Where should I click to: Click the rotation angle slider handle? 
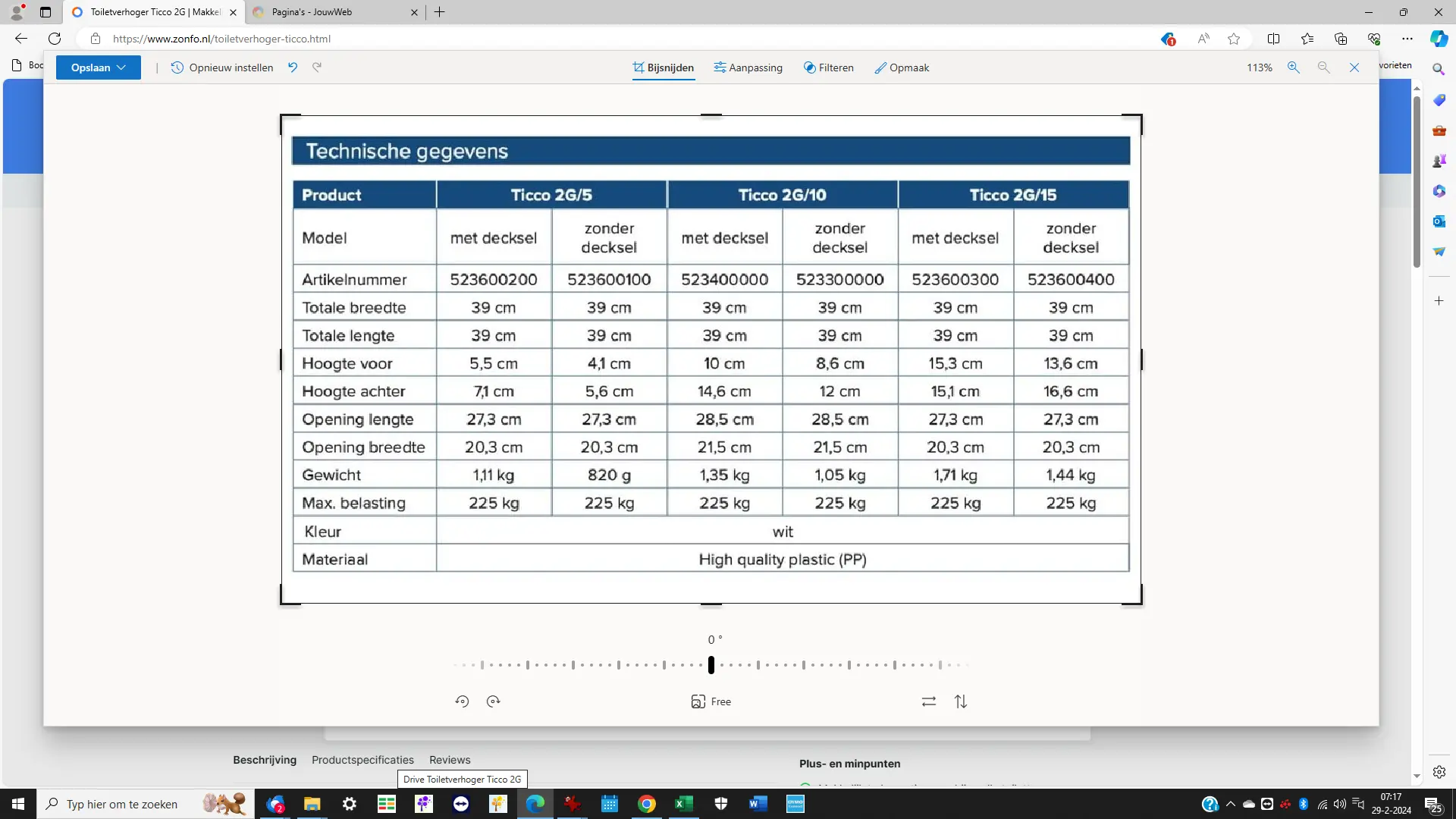coord(711,665)
